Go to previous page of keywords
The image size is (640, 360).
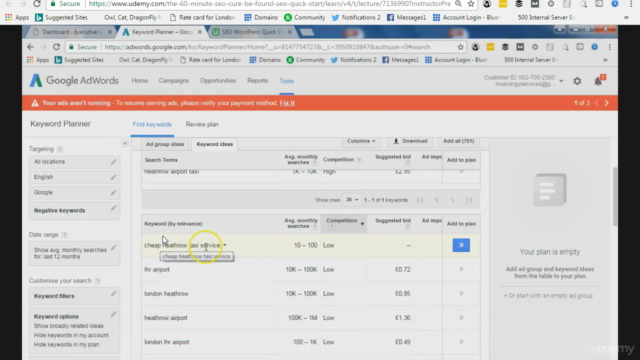[x=436, y=200]
